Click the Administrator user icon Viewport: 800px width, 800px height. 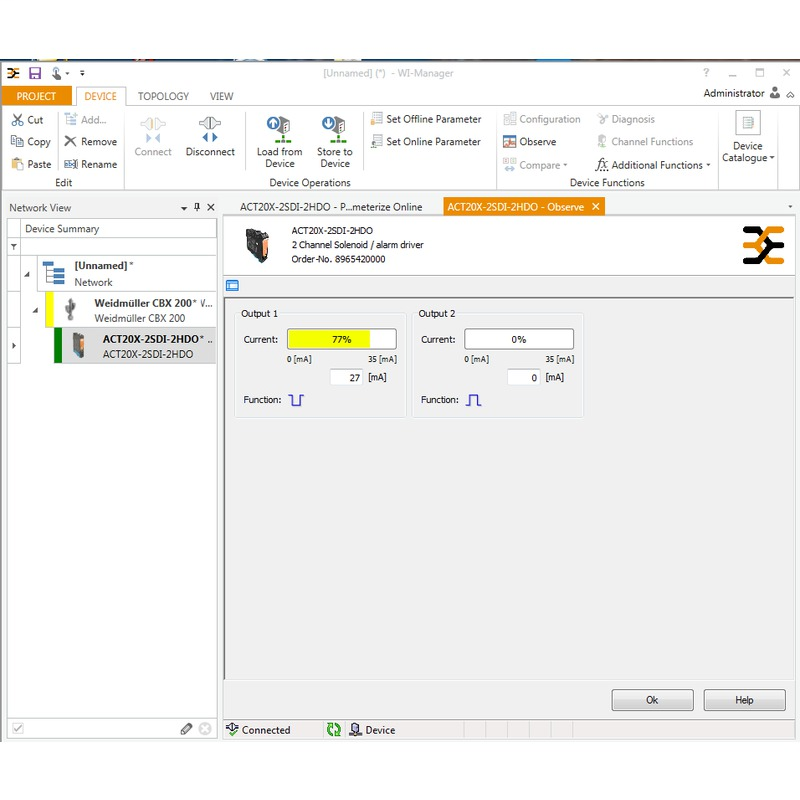click(x=775, y=93)
